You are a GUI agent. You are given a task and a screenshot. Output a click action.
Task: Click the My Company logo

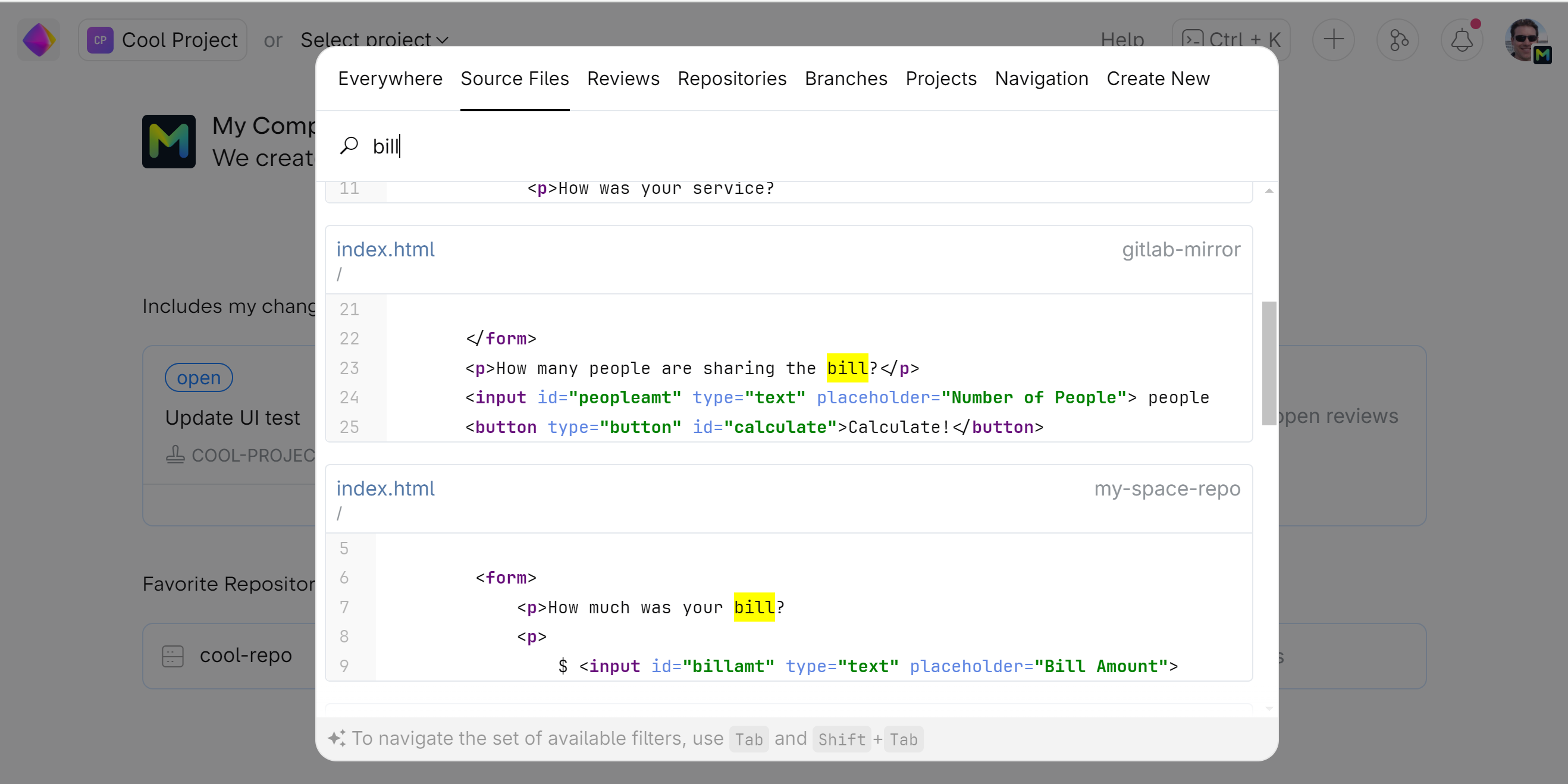click(x=168, y=141)
